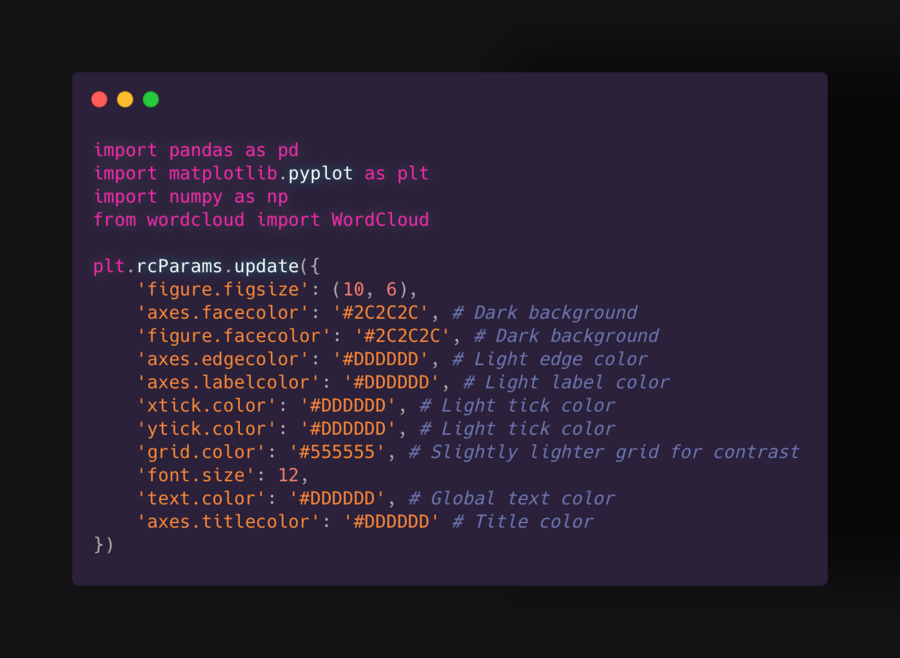The width and height of the screenshot is (900, 658).
Task: Click 'WordCloud' at the end of import
Action: tap(380, 219)
